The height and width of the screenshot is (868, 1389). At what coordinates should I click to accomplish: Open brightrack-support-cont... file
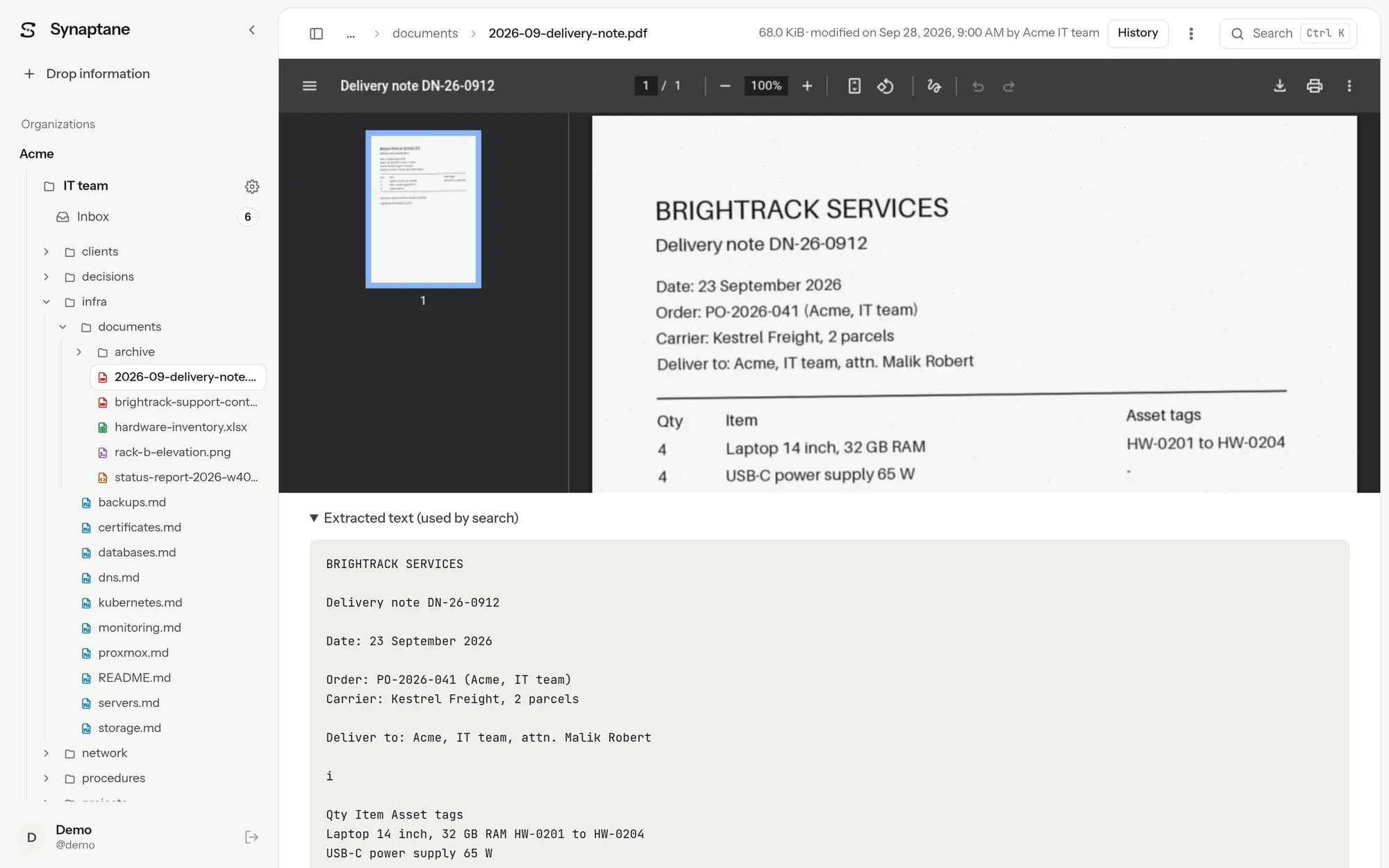click(186, 402)
